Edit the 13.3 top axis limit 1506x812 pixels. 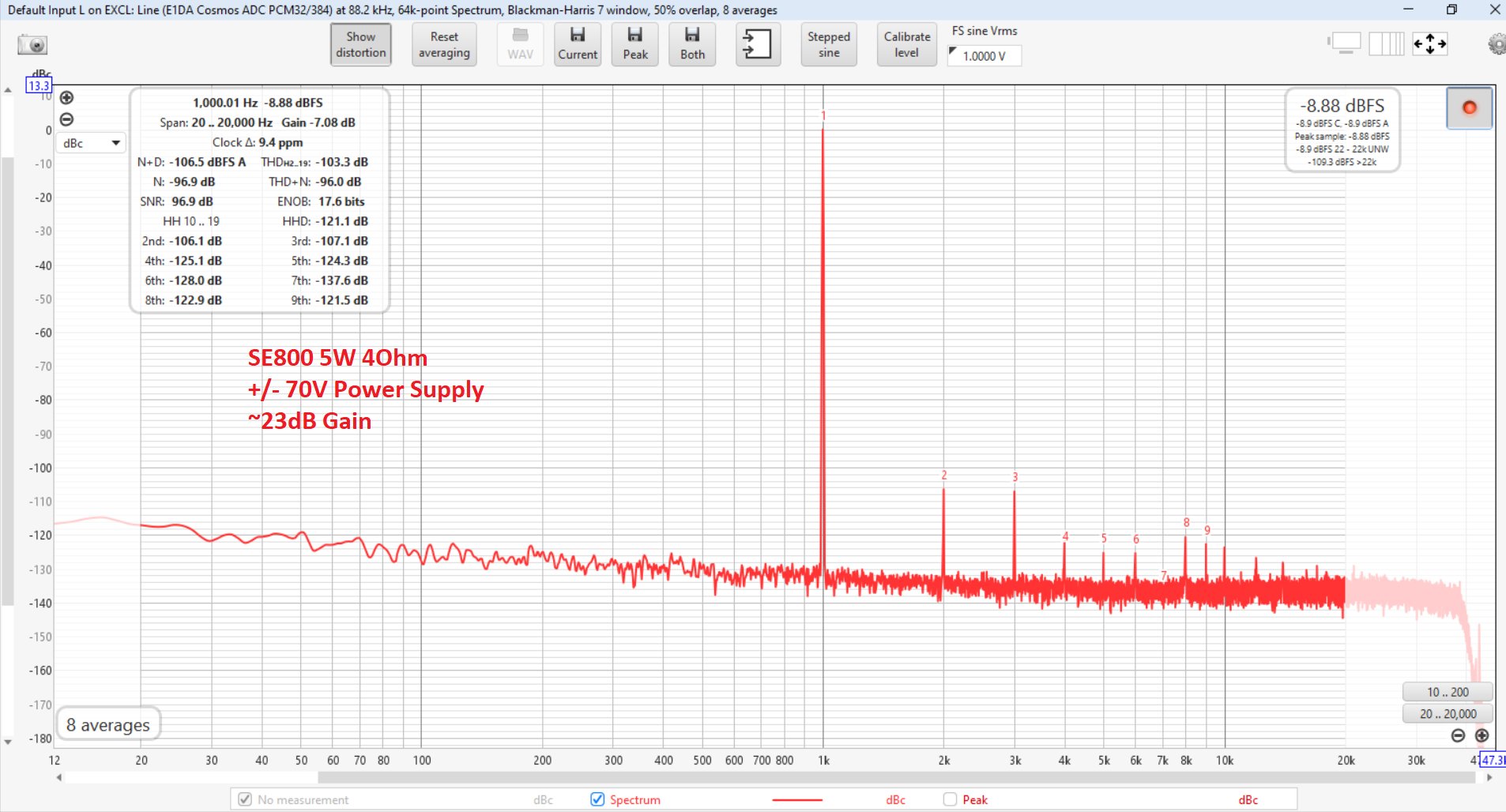point(39,85)
